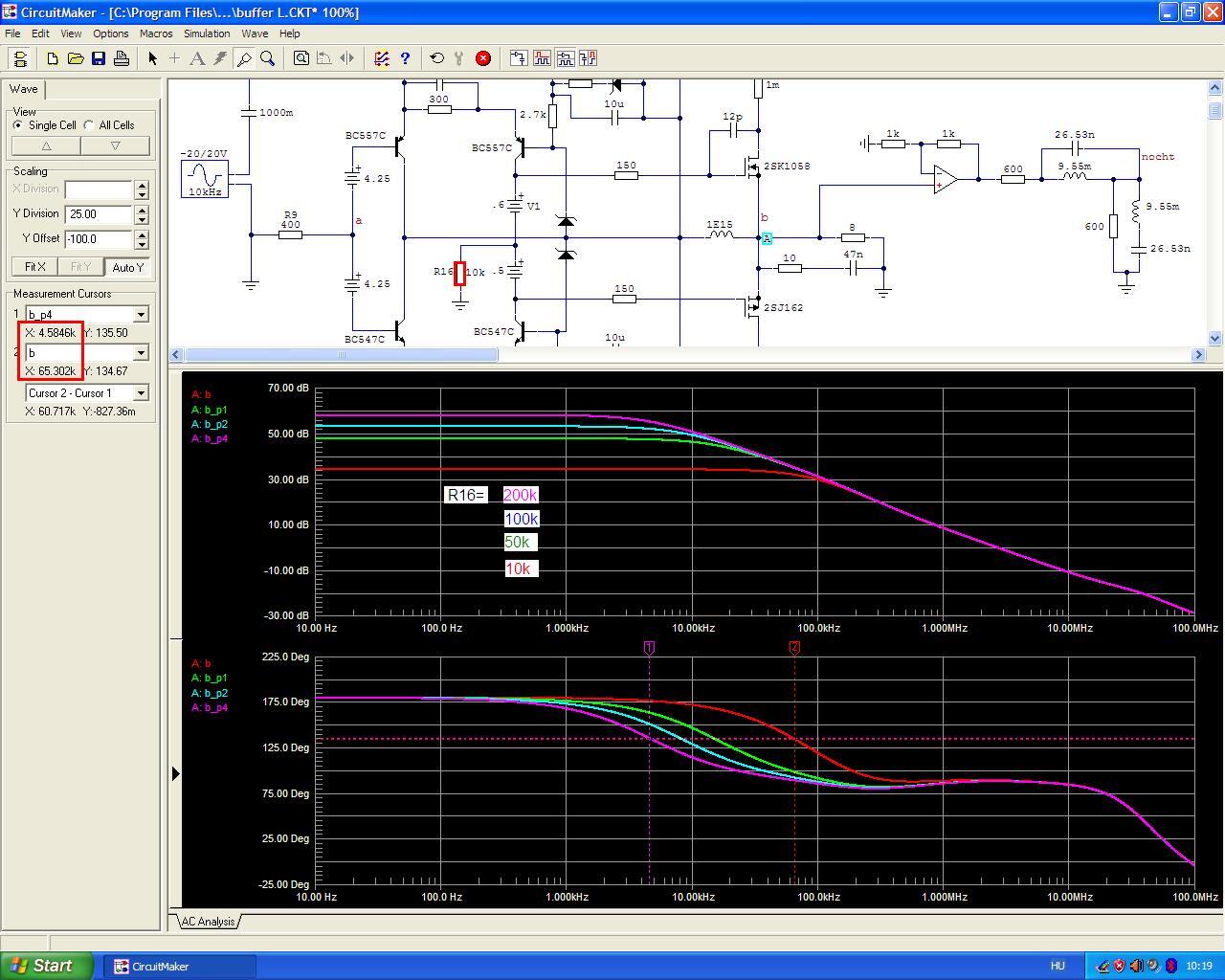Viewport: 1225px width, 980px height.
Task: Select the All Cells radio button
Action: pyautogui.click(x=89, y=125)
